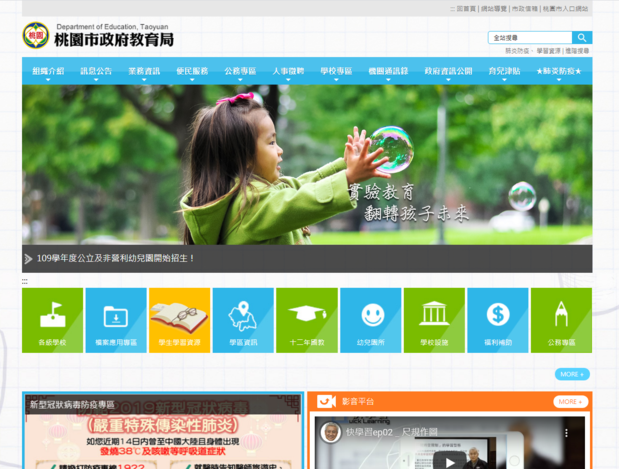The height and width of the screenshot is (469, 619).
Task: Expand the 組織介紹 menu
Action: (48, 71)
